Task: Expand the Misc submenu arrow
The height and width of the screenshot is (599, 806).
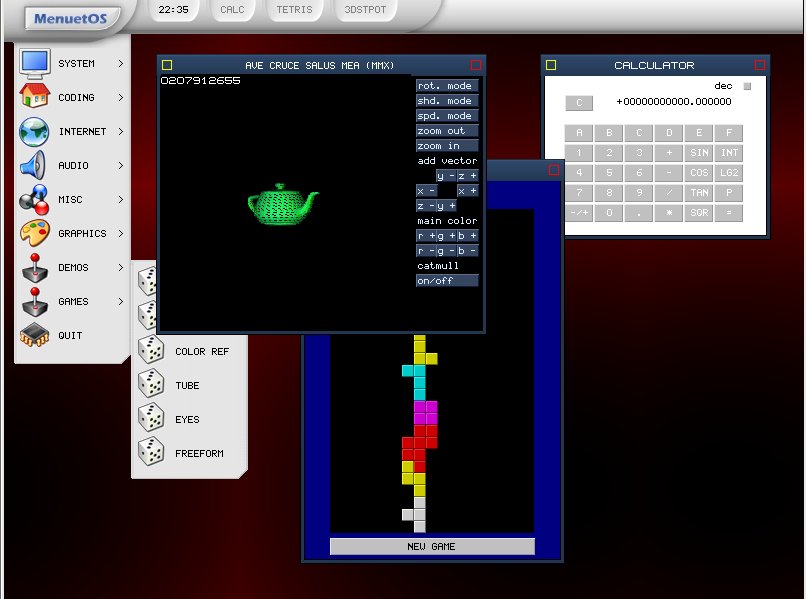Action: (x=121, y=199)
